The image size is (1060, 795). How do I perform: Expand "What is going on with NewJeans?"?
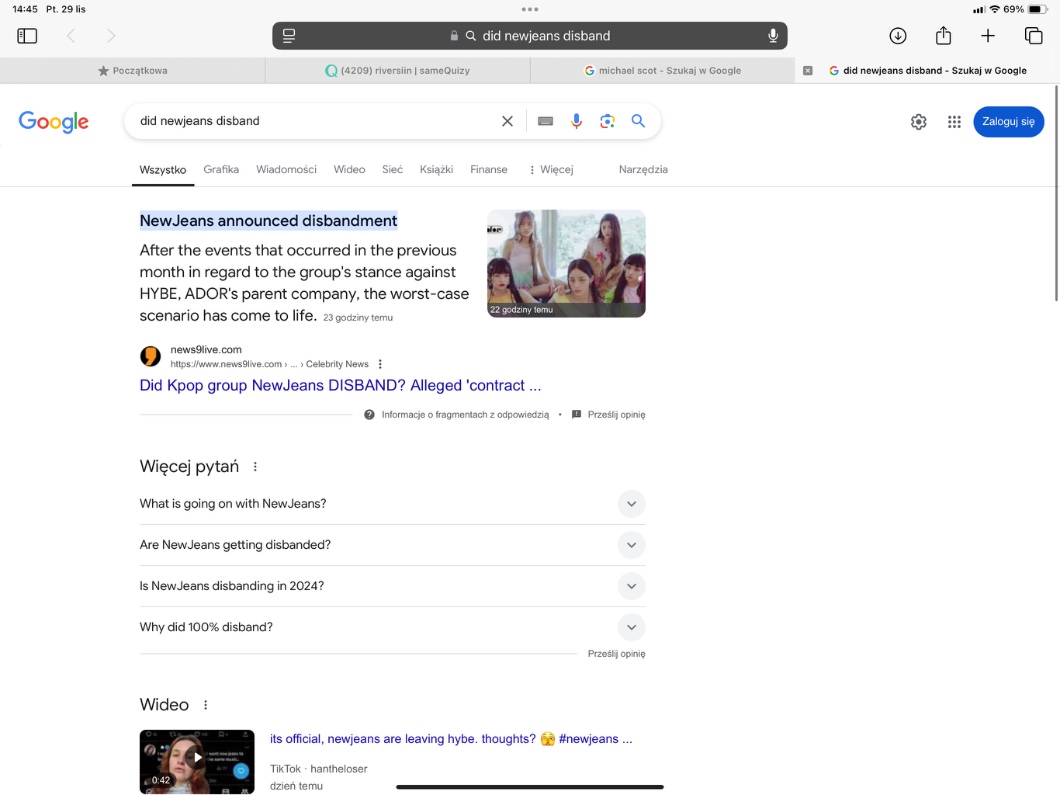(x=631, y=504)
